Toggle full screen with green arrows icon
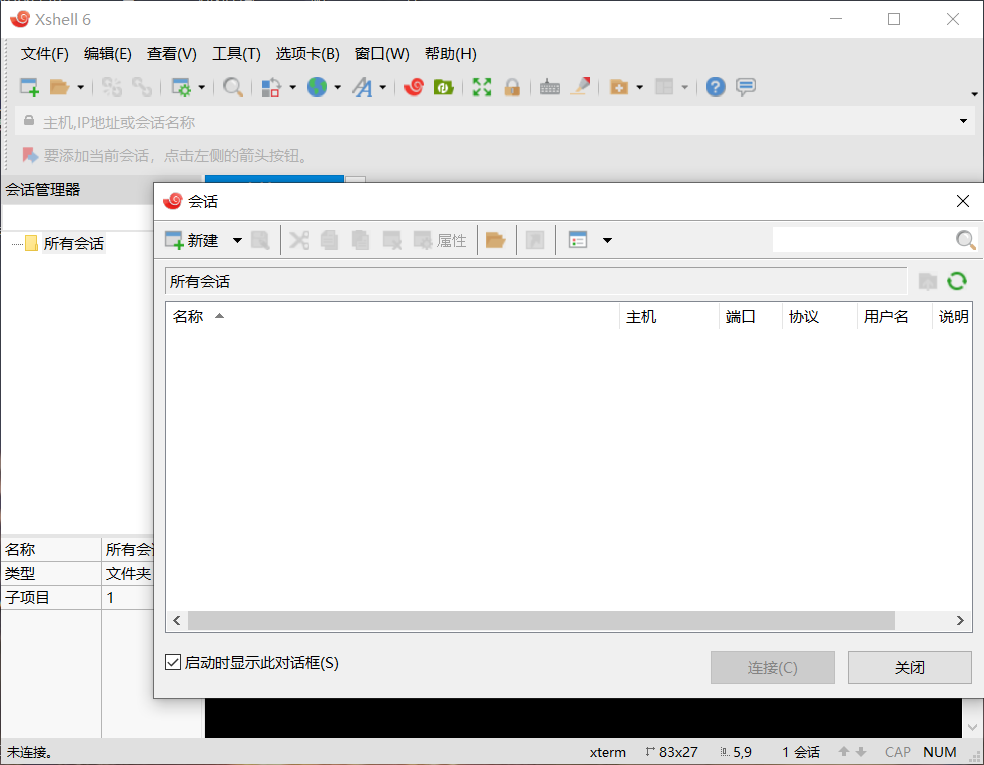Viewport: 984px width, 765px height. (x=482, y=87)
